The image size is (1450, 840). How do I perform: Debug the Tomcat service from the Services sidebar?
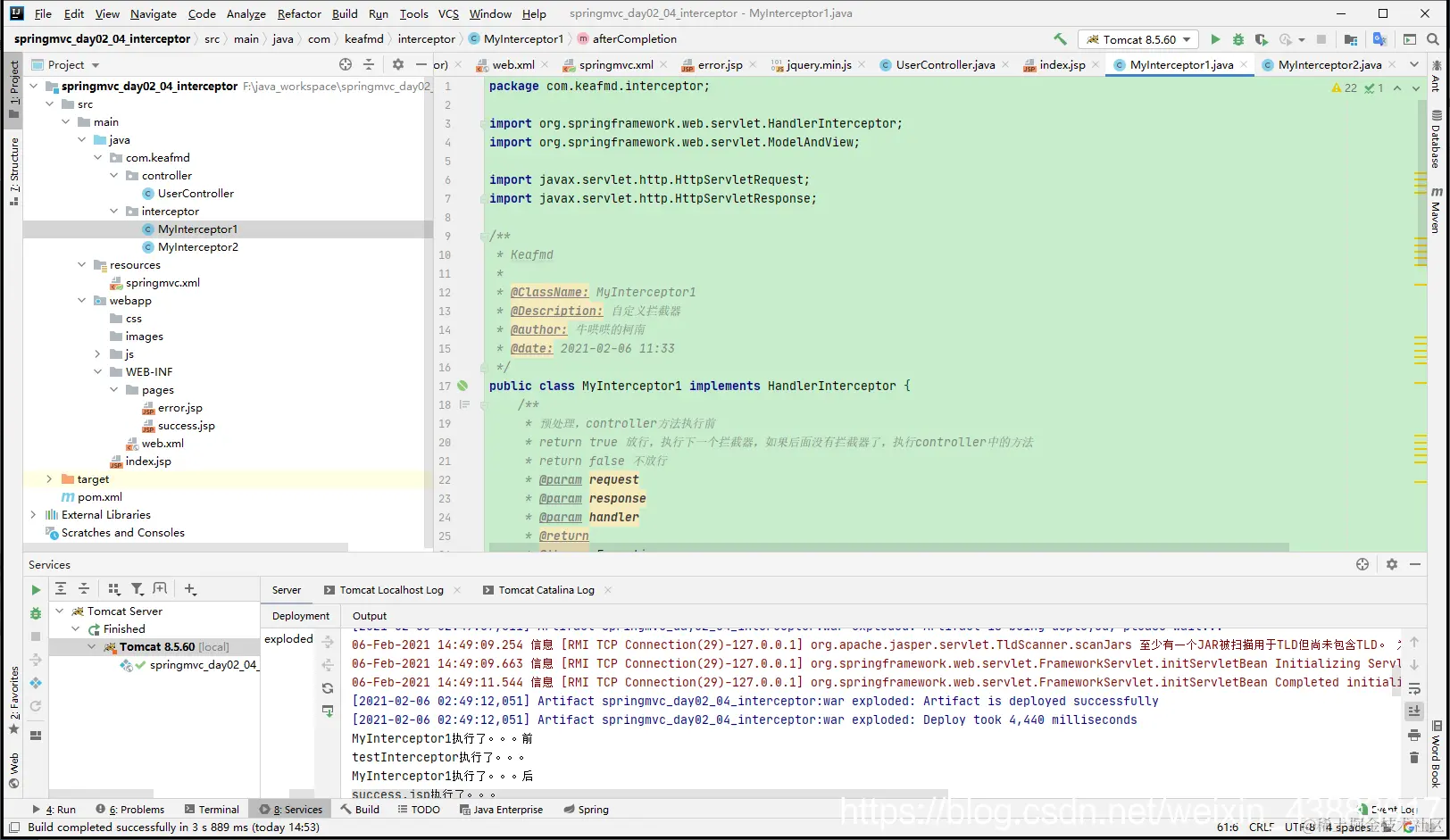(x=36, y=613)
